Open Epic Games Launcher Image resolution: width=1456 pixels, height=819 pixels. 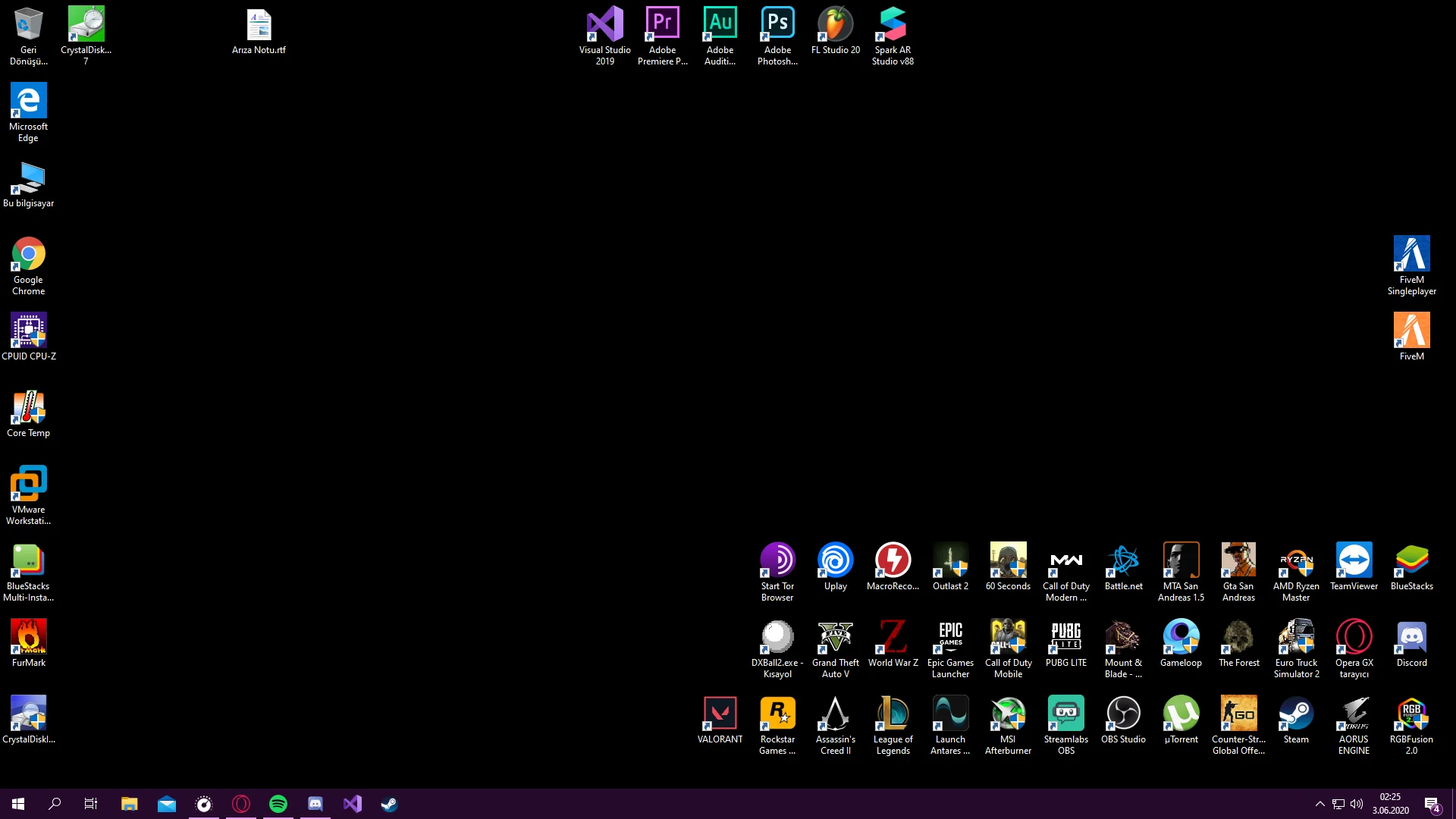pos(950,637)
